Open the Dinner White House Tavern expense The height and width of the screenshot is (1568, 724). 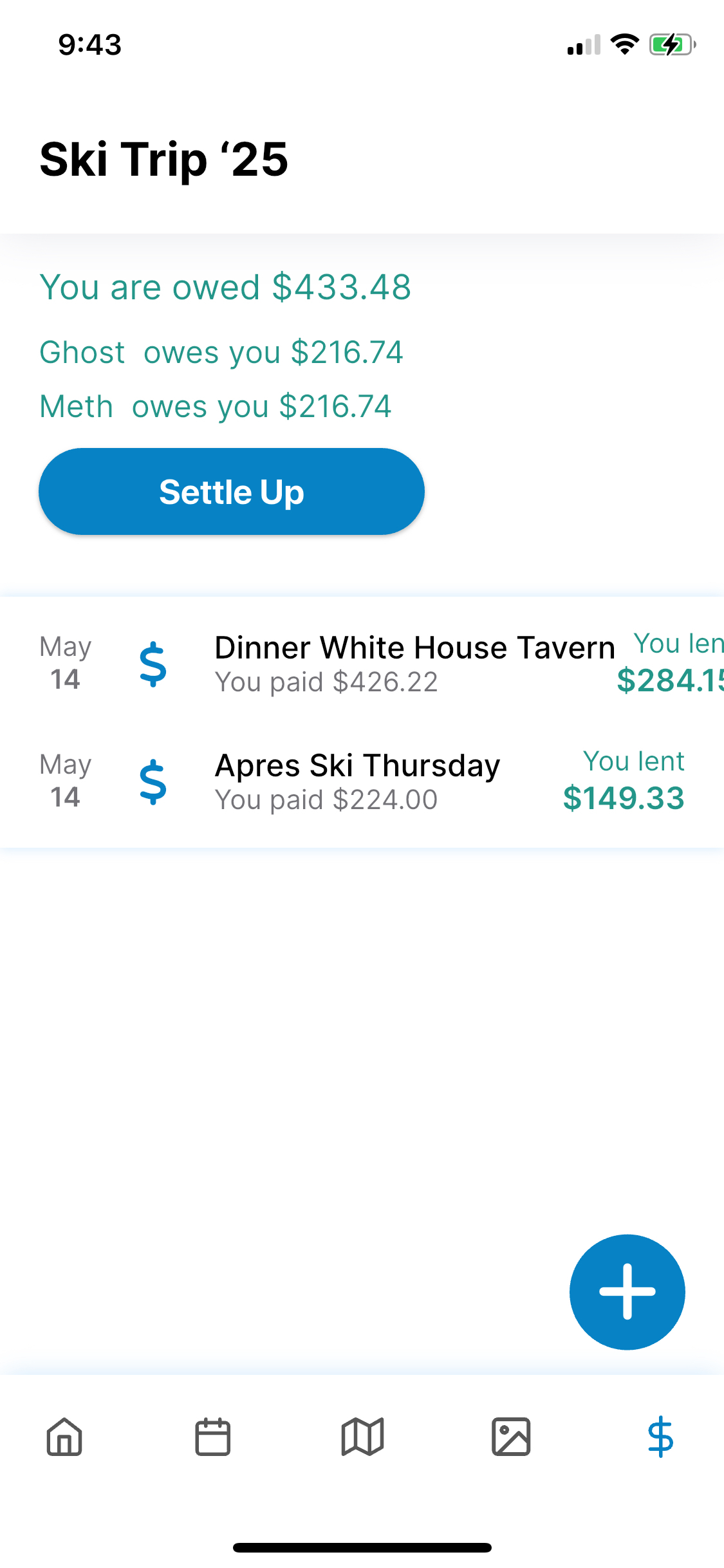pos(362,664)
